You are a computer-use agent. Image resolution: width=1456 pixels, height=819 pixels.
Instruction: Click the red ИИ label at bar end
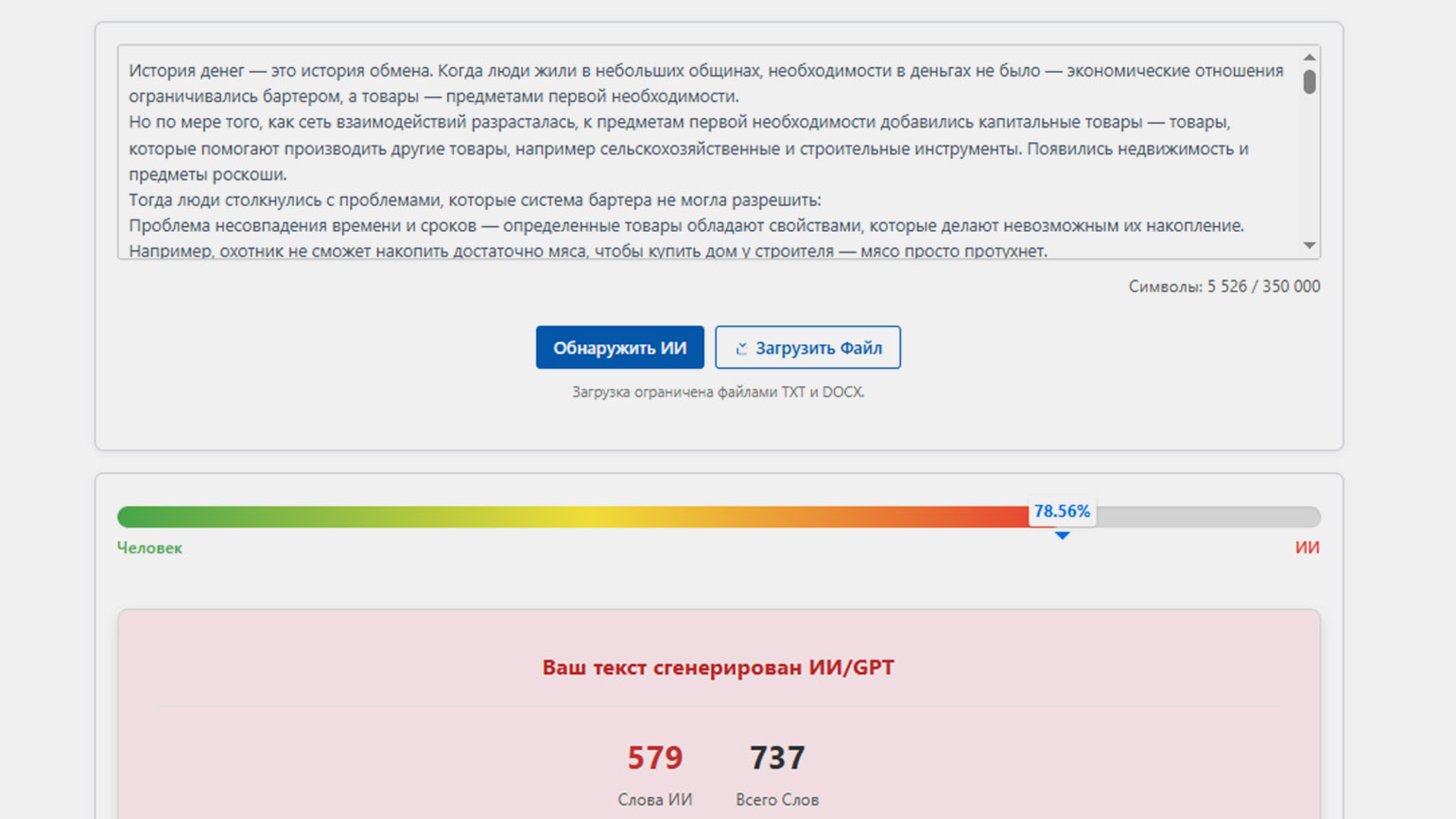(x=1307, y=548)
